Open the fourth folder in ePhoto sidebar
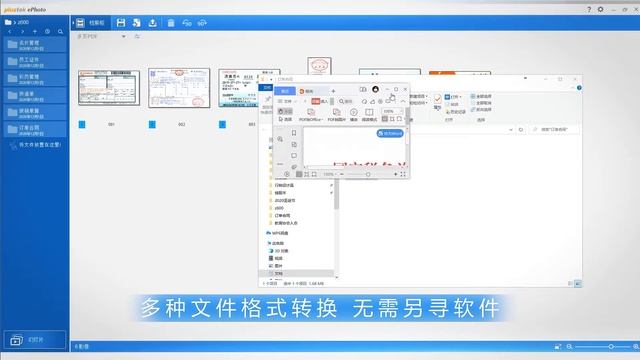Image resolution: width=640 pixels, height=360 pixels. [35, 96]
